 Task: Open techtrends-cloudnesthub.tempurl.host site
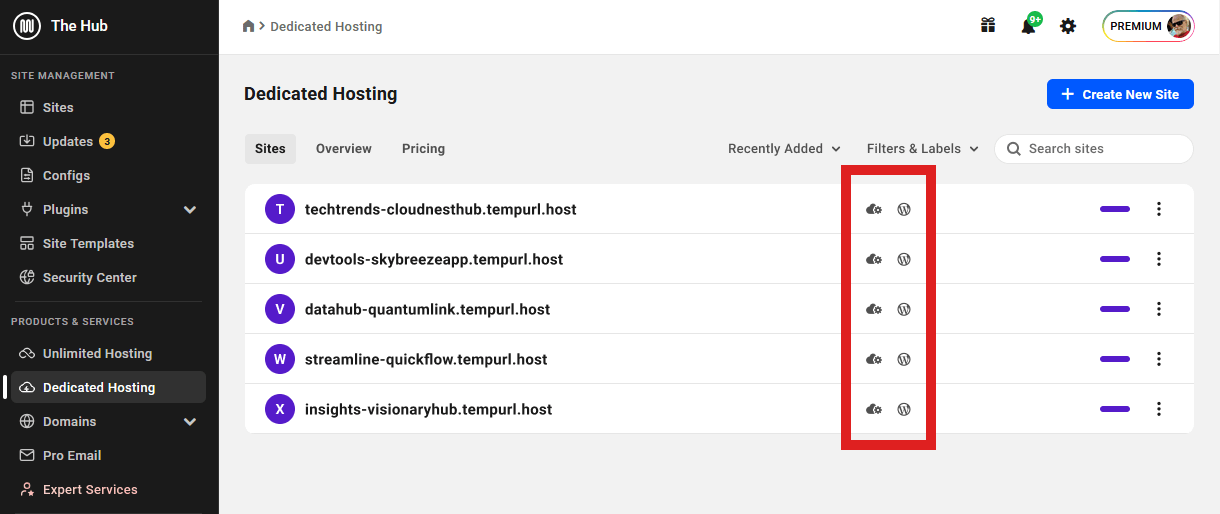(x=440, y=209)
